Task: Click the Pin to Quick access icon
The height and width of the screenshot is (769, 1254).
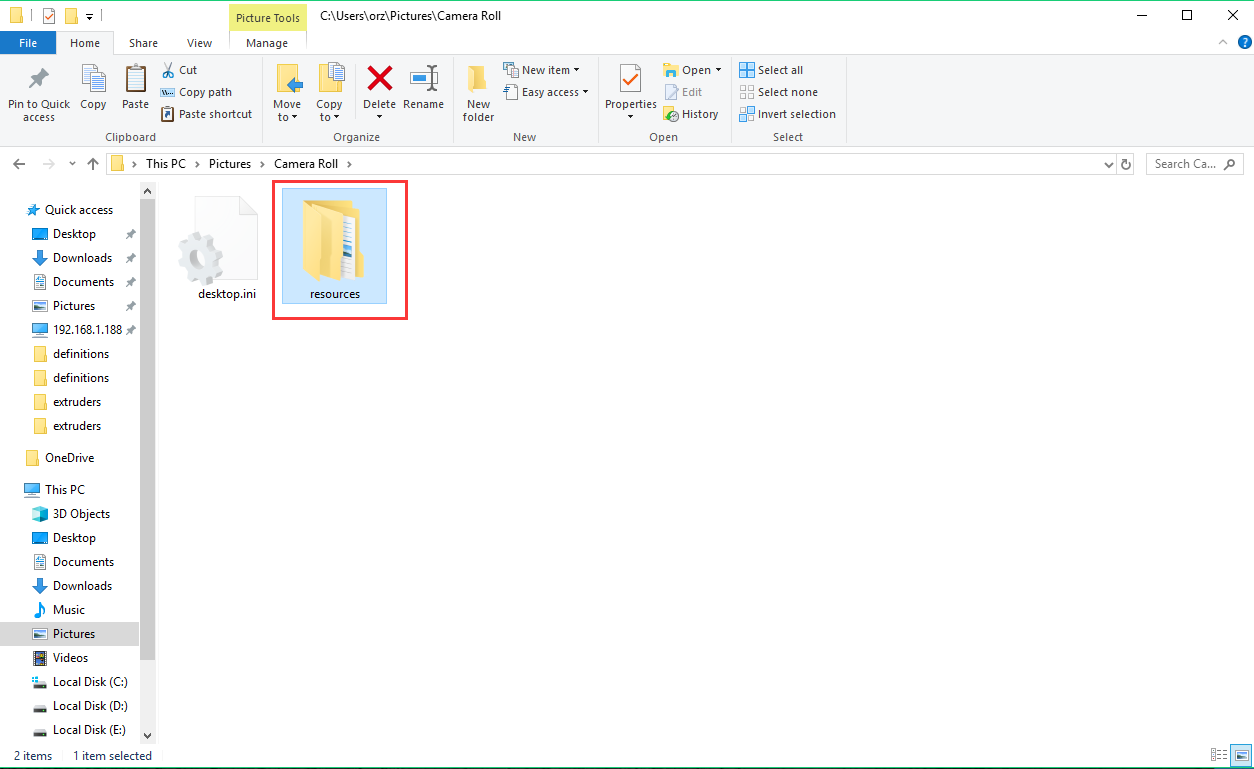Action: tap(38, 80)
